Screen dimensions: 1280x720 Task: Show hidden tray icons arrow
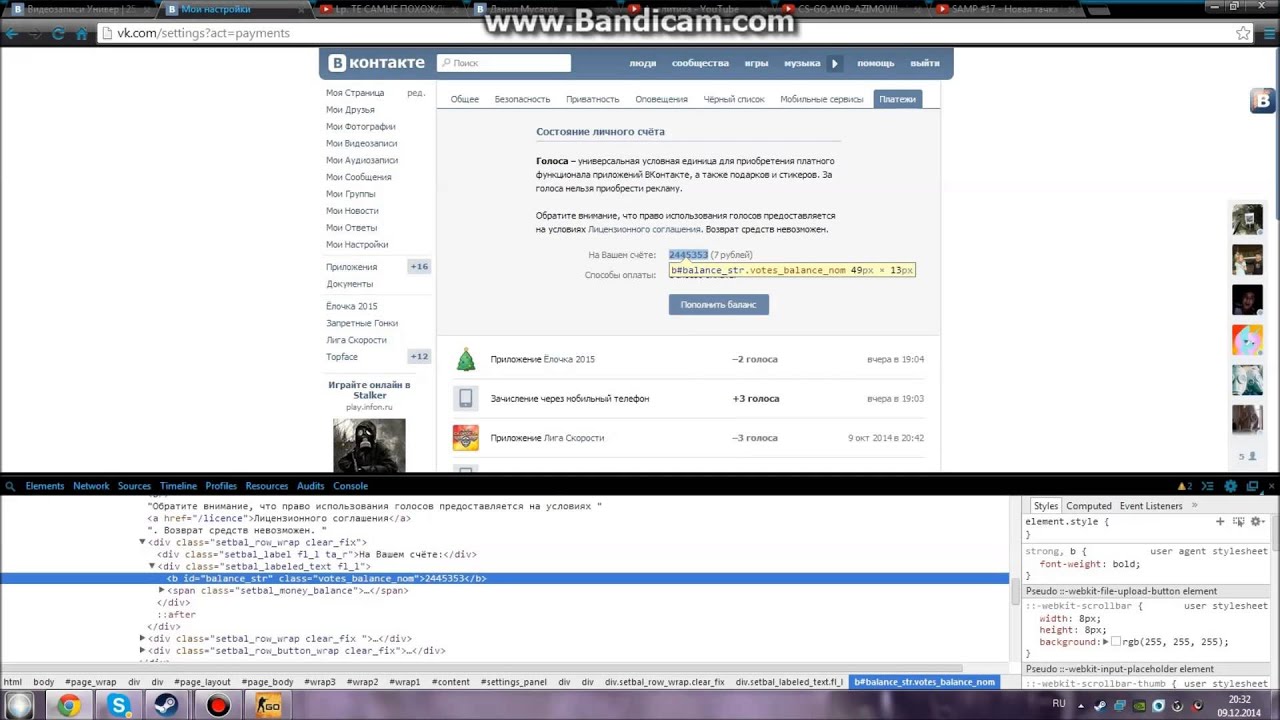pos(1081,706)
